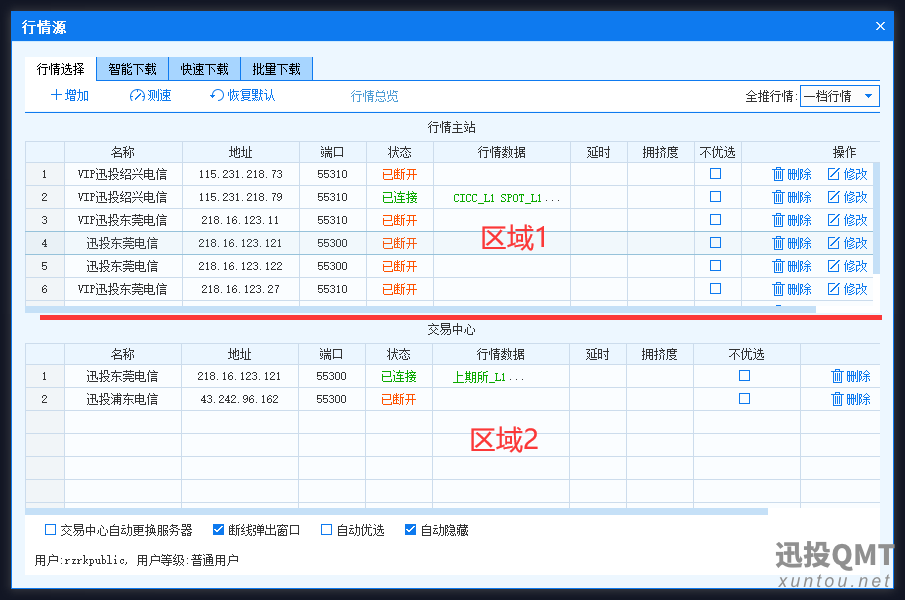Screen dimensions: 905x600
Task: Tick 不优选 for 218.16.123.11
Action: (x=716, y=220)
